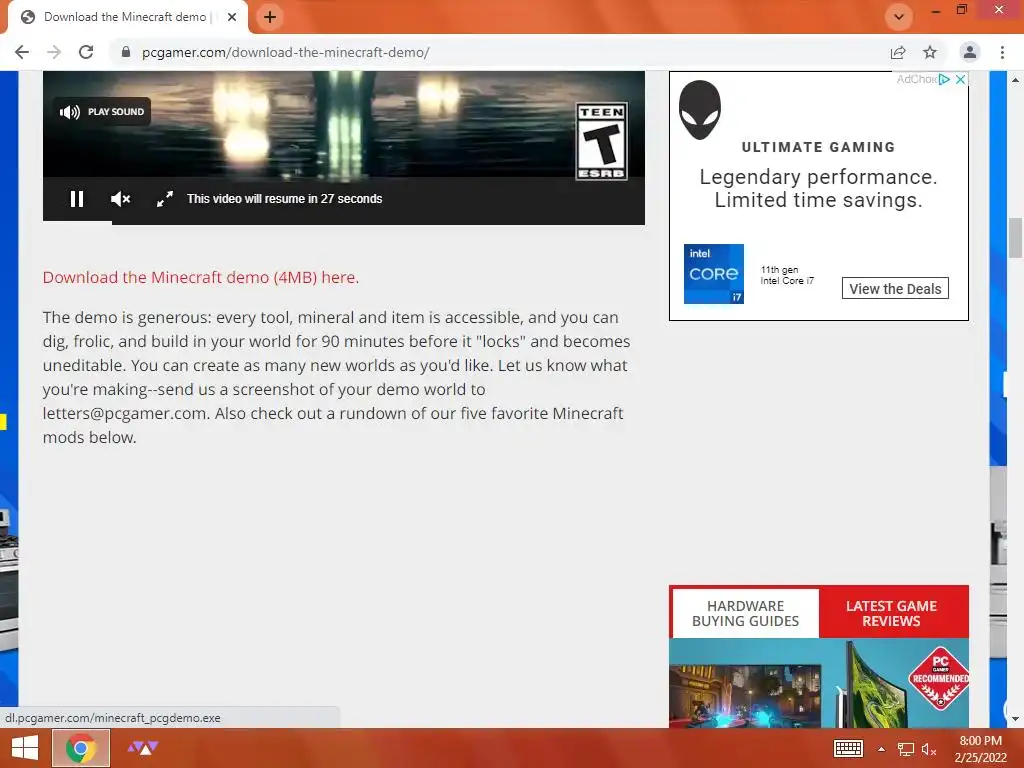The image size is (1024, 768).
Task: Open the Download the Minecraft demo link
Action: point(200,277)
